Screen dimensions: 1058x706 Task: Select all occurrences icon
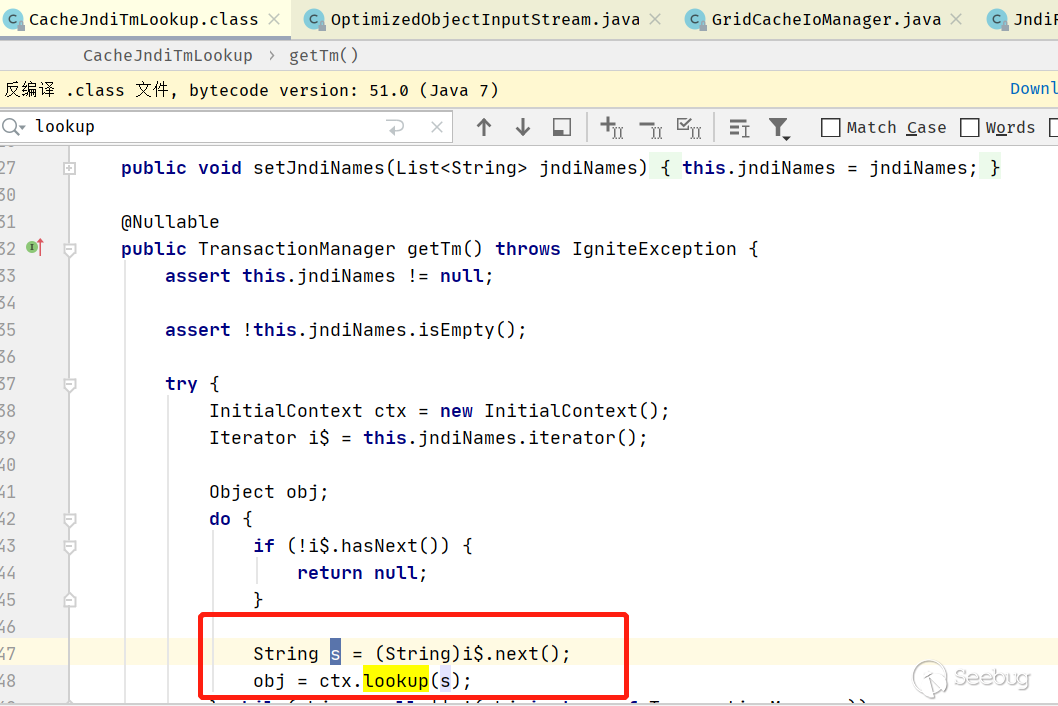coord(689,127)
